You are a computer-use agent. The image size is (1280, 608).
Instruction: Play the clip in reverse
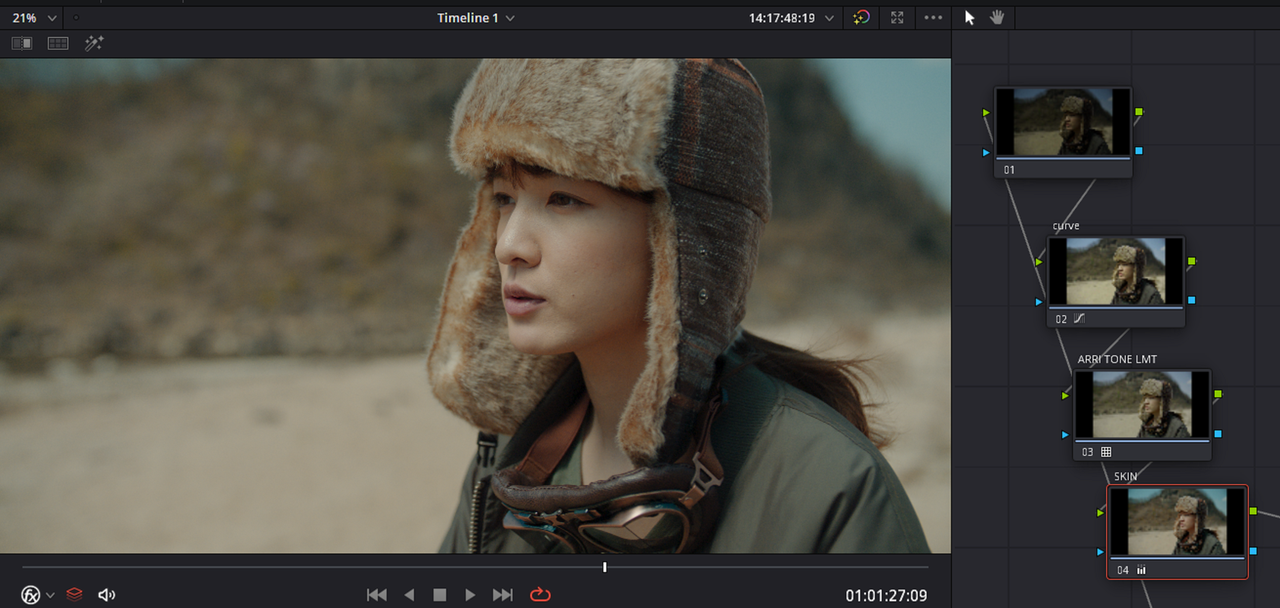pyautogui.click(x=409, y=595)
